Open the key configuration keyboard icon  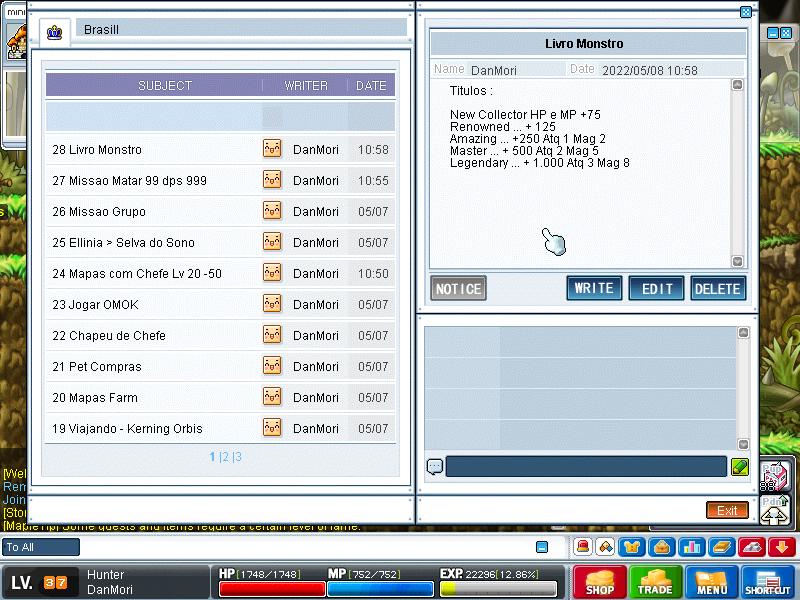point(752,547)
